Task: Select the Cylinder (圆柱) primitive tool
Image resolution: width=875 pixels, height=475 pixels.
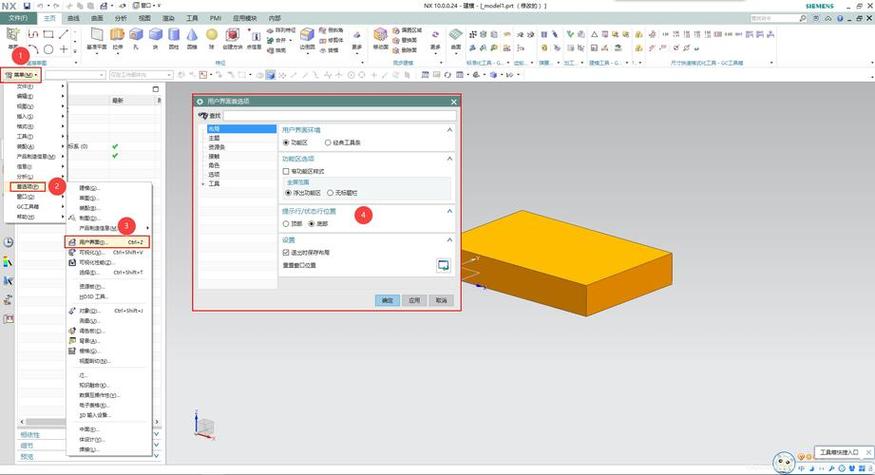Action: 174,39
